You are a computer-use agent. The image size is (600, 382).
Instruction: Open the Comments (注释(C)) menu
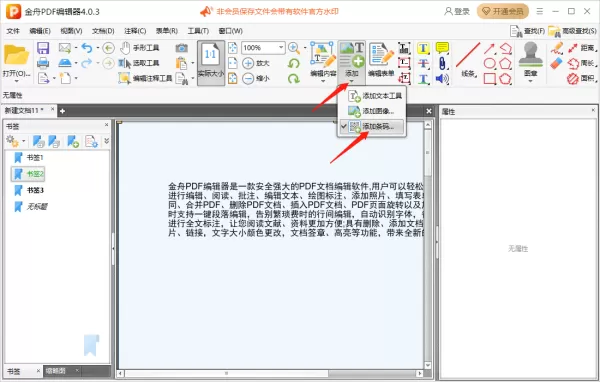coord(135,31)
